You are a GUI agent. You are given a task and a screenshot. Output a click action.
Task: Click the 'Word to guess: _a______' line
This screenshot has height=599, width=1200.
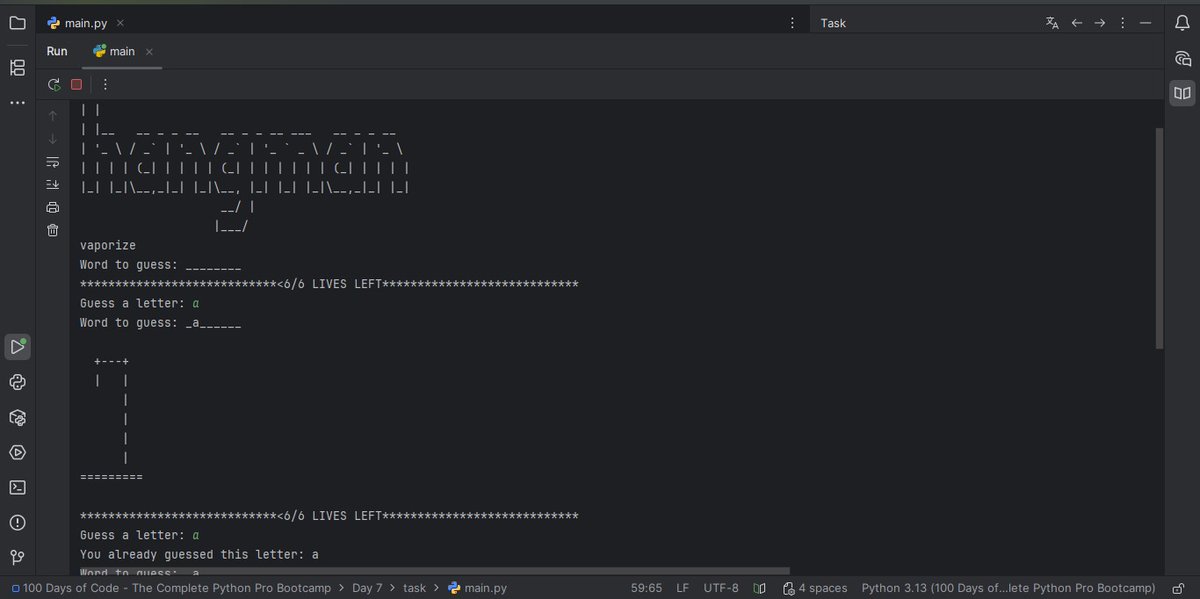pos(161,322)
